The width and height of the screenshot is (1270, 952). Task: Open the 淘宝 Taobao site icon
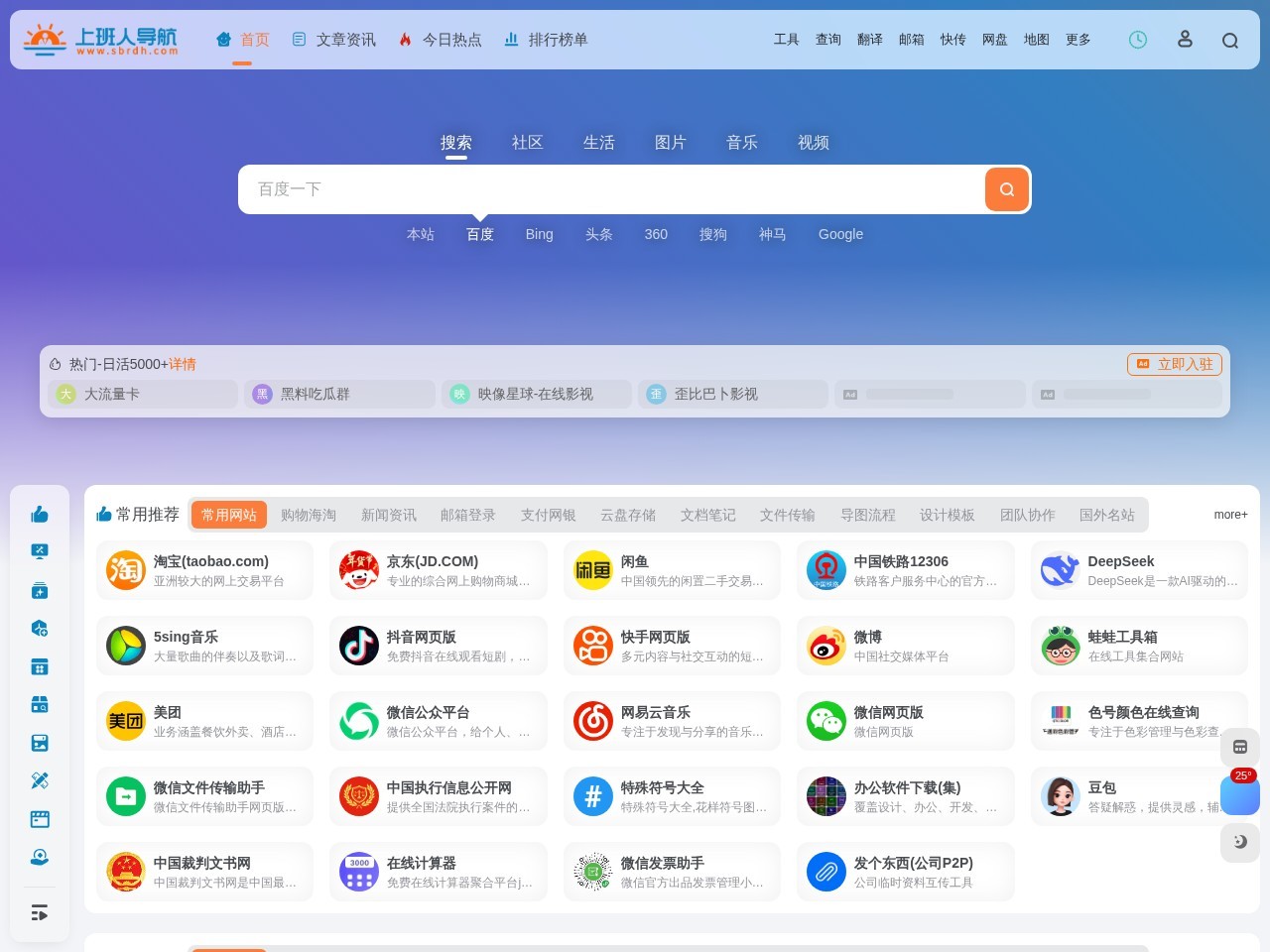point(126,570)
